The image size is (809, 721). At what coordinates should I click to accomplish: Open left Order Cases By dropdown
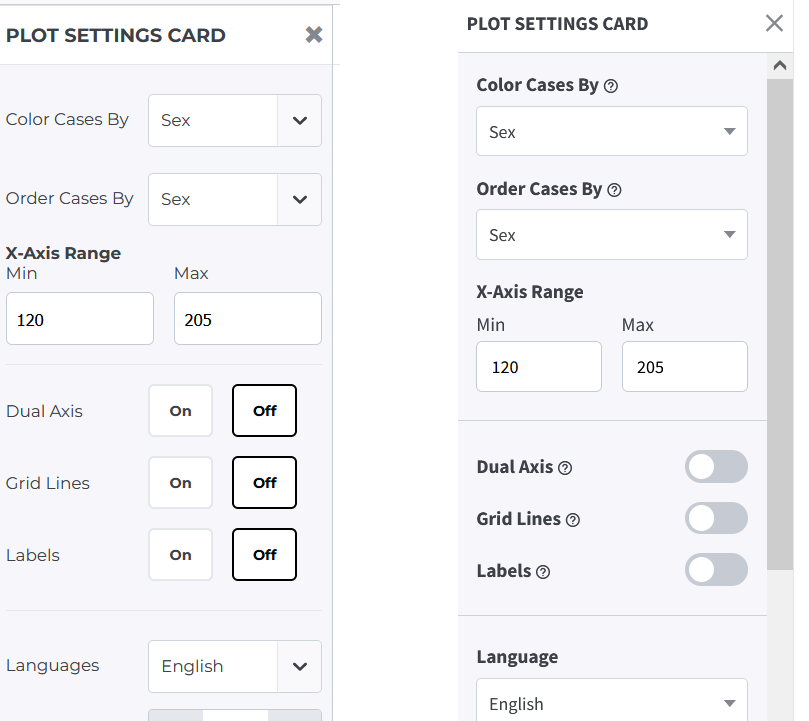235,199
